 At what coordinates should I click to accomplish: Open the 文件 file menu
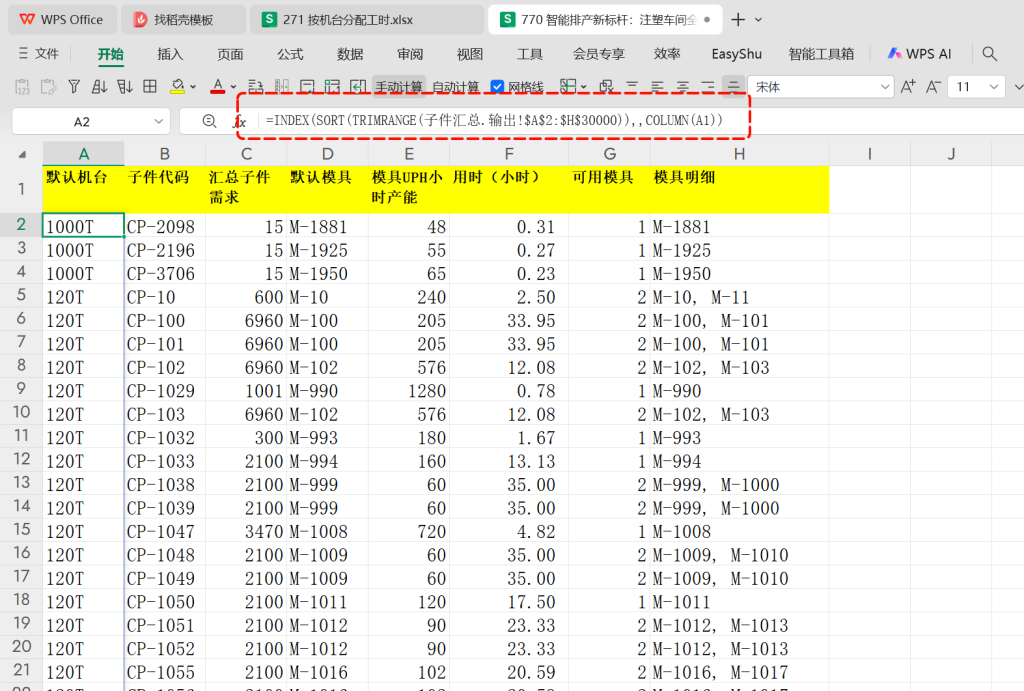tap(39, 54)
